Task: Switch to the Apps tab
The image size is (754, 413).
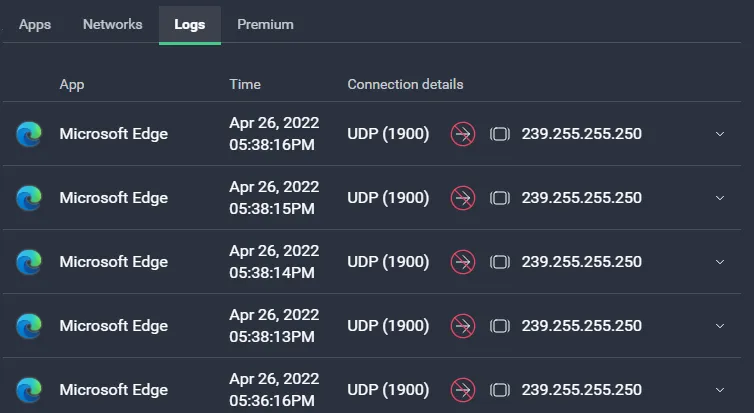Action: pos(35,25)
